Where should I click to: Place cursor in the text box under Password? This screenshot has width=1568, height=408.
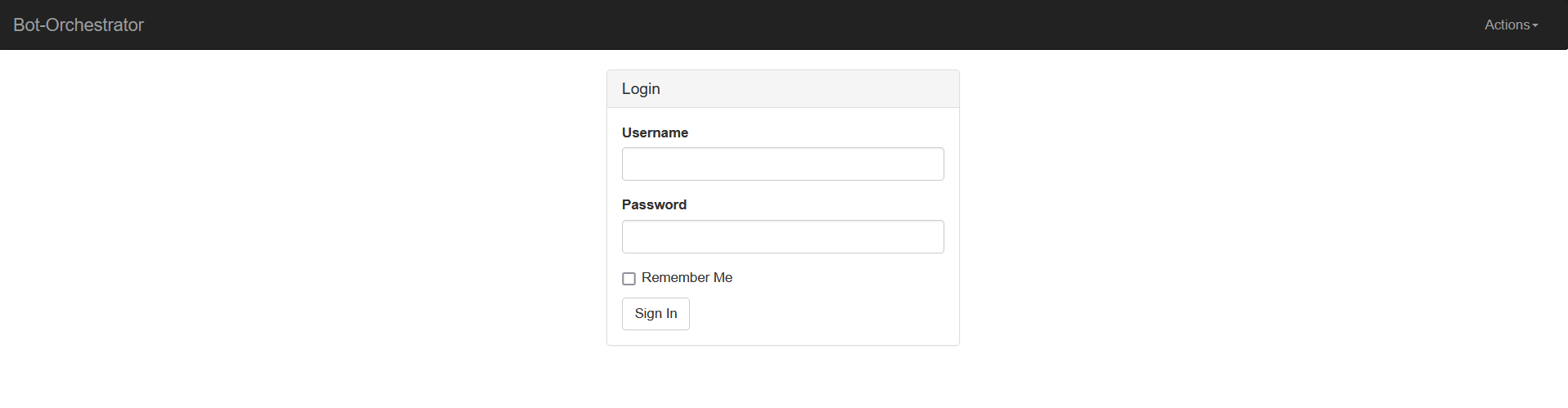pos(782,237)
